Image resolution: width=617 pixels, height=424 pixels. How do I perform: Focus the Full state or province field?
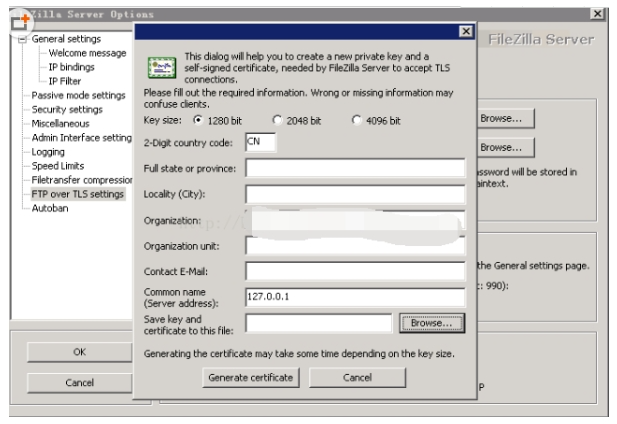tap(355, 168)
